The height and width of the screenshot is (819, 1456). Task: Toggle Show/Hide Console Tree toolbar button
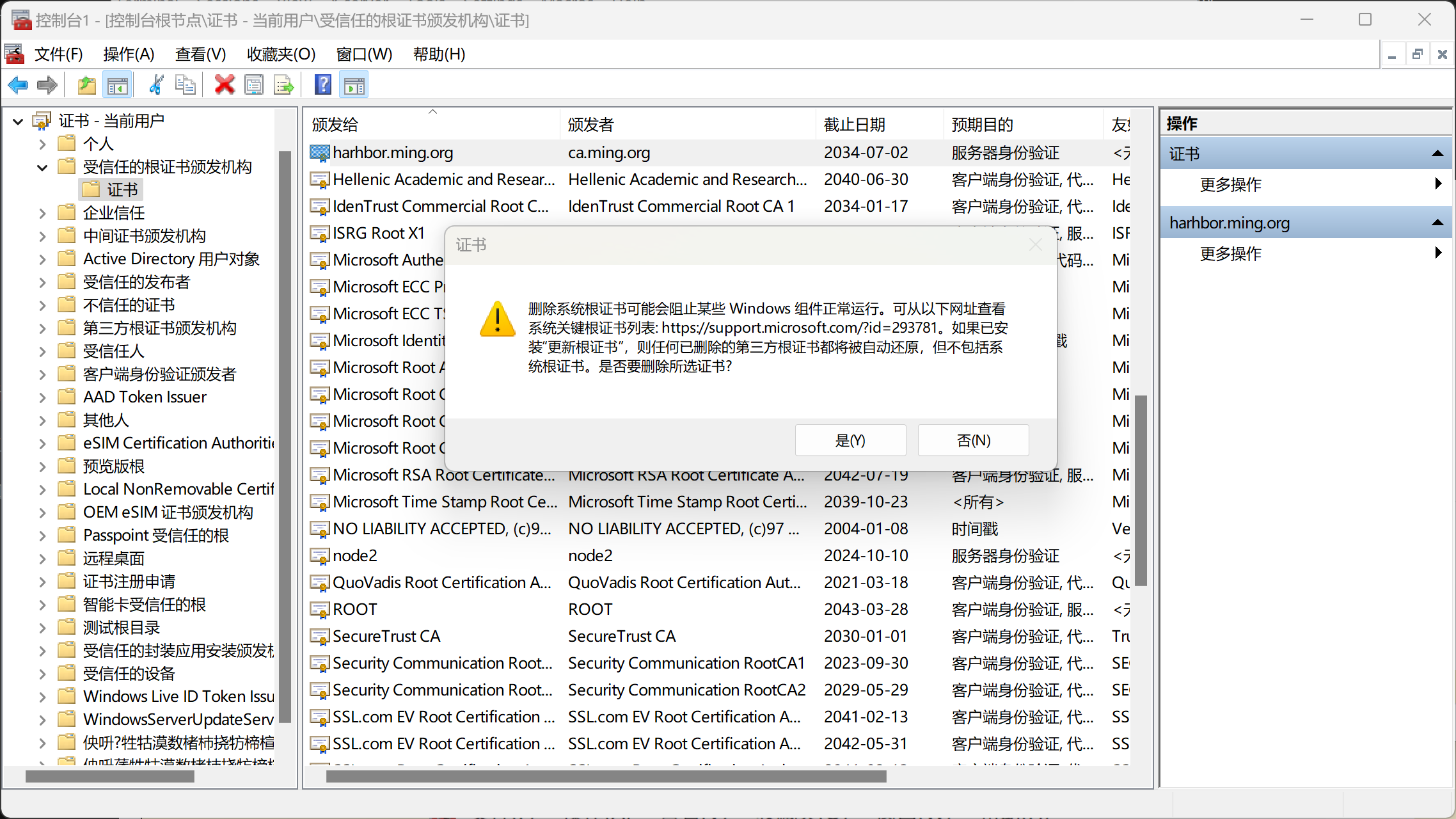coord(118,85)
